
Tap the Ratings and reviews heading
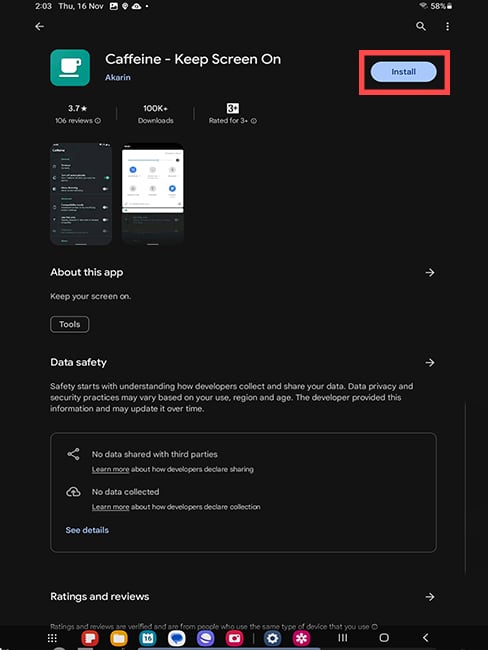(x=100, y=597)
